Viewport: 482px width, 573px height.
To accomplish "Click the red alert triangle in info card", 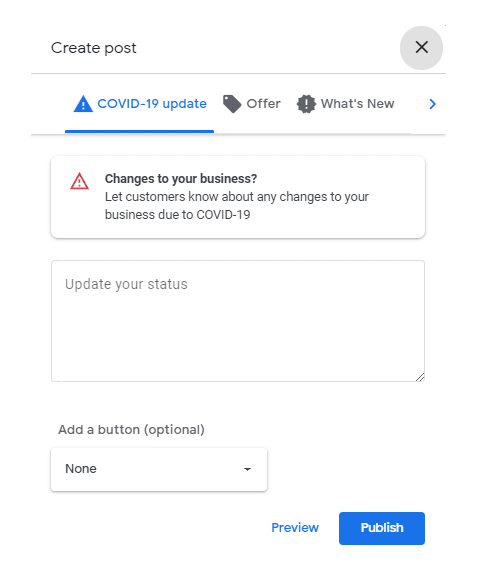I will [79, 181].
